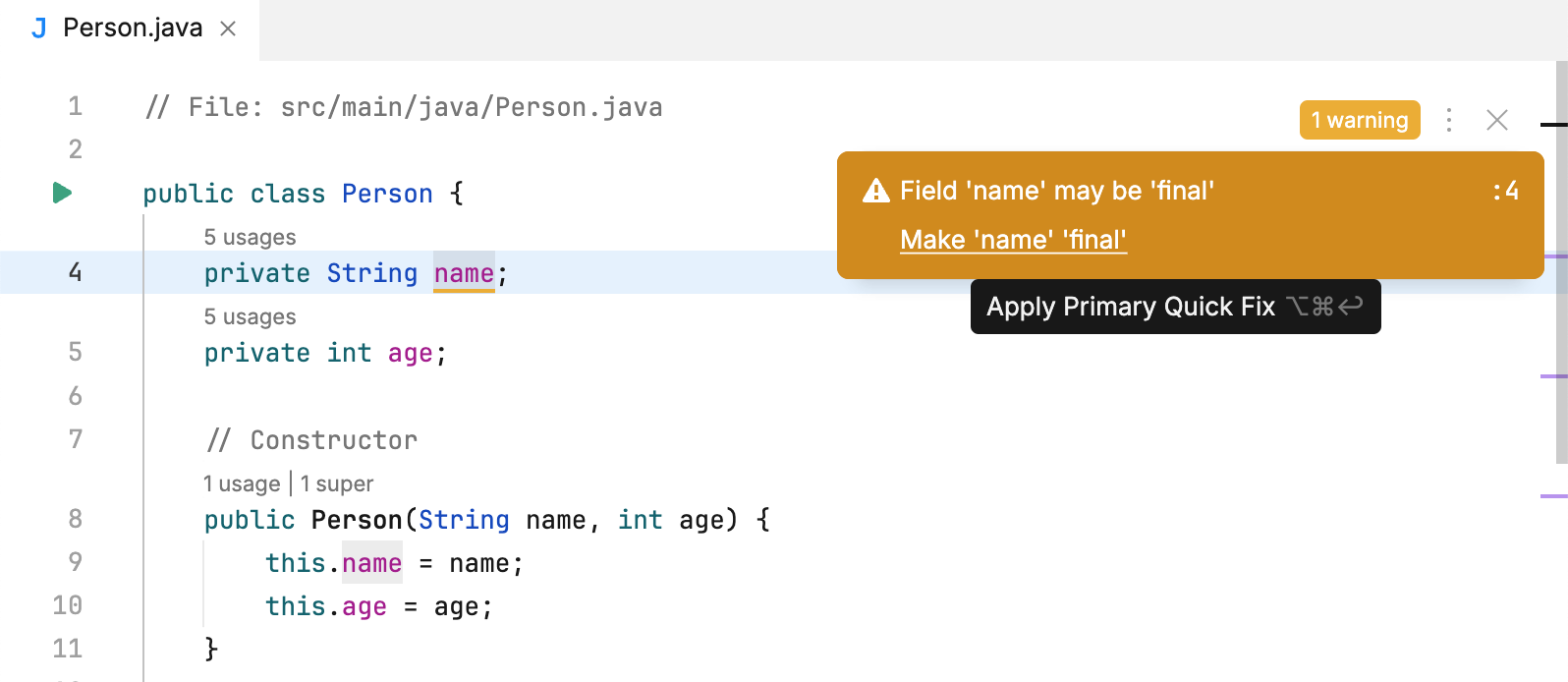Click the "1 warning" badge
The width and height of the screenshot is (1568, 682).
tap(1360, 120)
